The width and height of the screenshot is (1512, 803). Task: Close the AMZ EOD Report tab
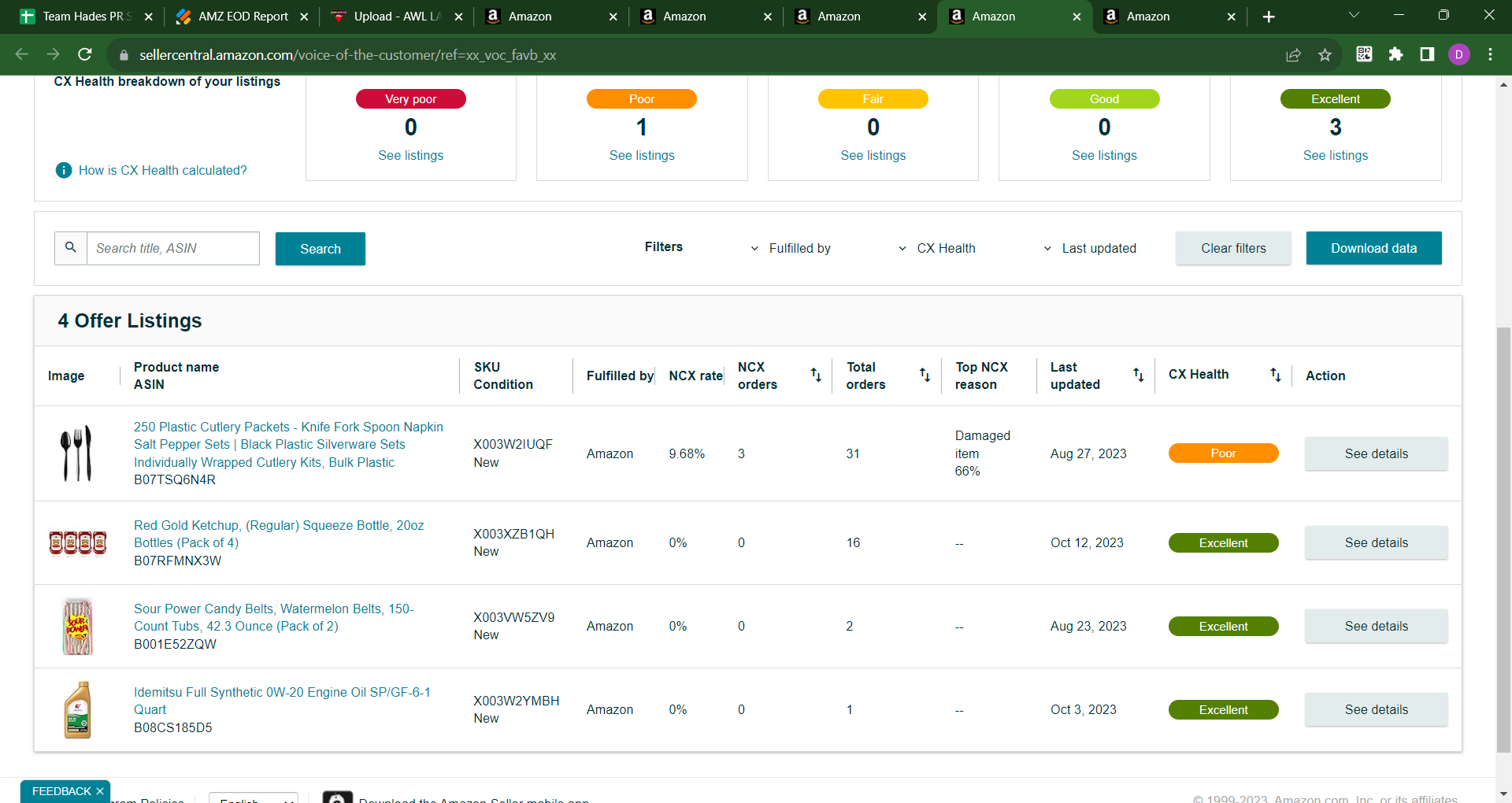304,17
